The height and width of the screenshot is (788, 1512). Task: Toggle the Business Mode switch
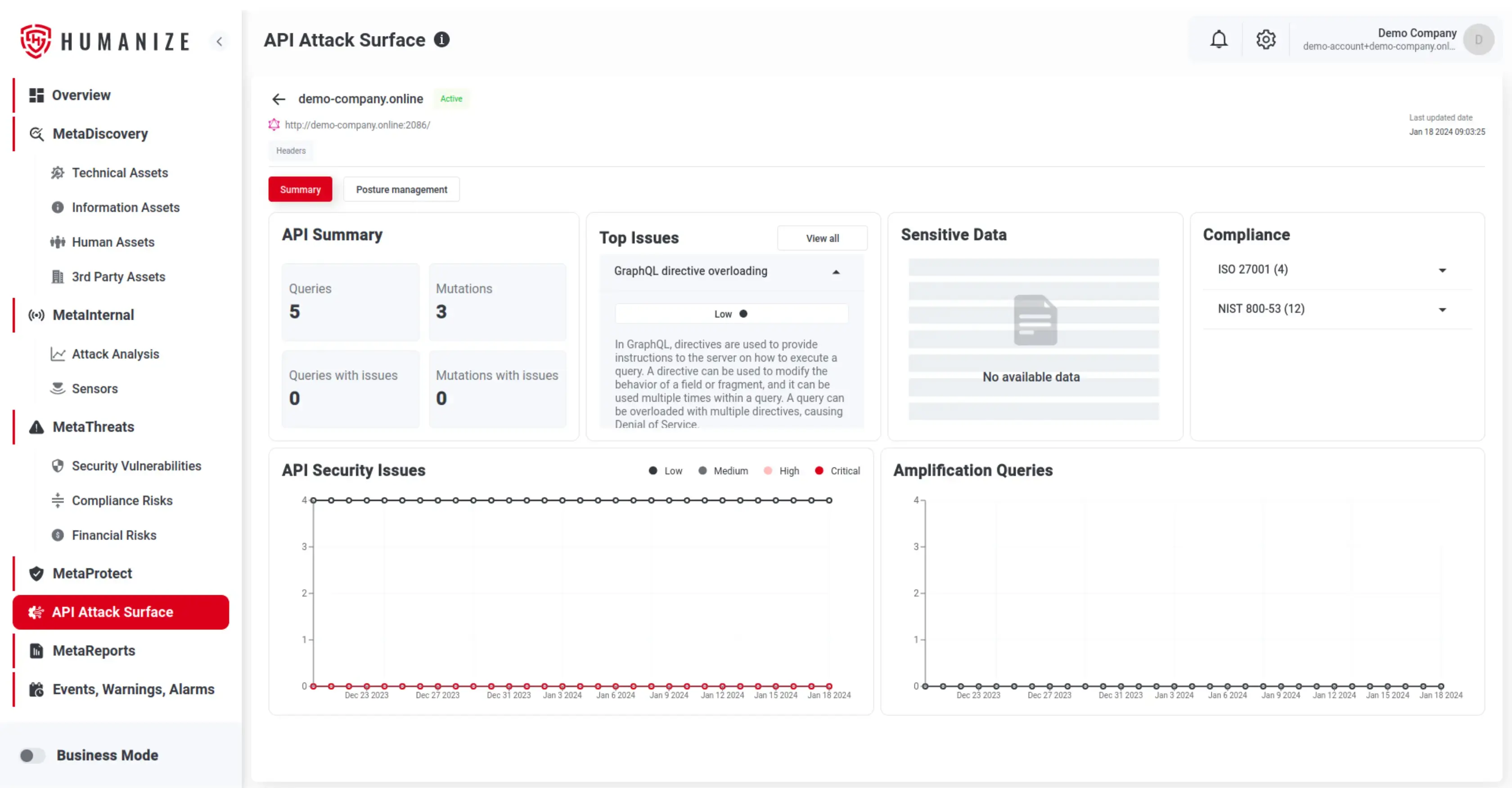click(x=31, y=755)
